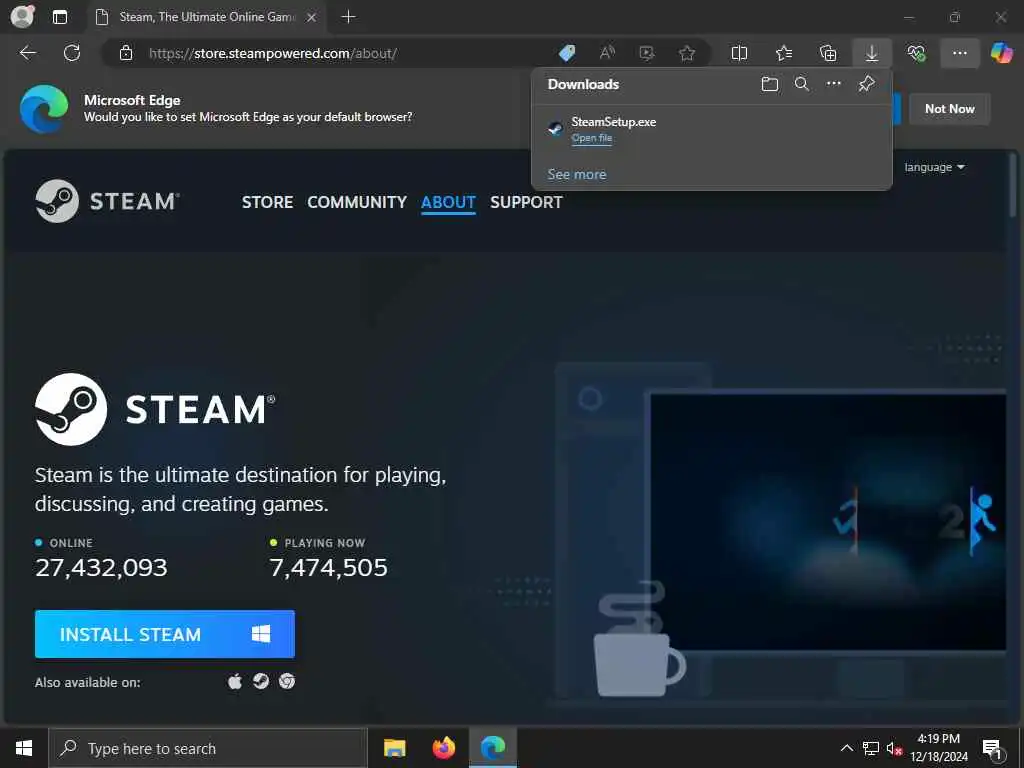
Task: Click the Open file link
Action: click(x=592, y=138)
